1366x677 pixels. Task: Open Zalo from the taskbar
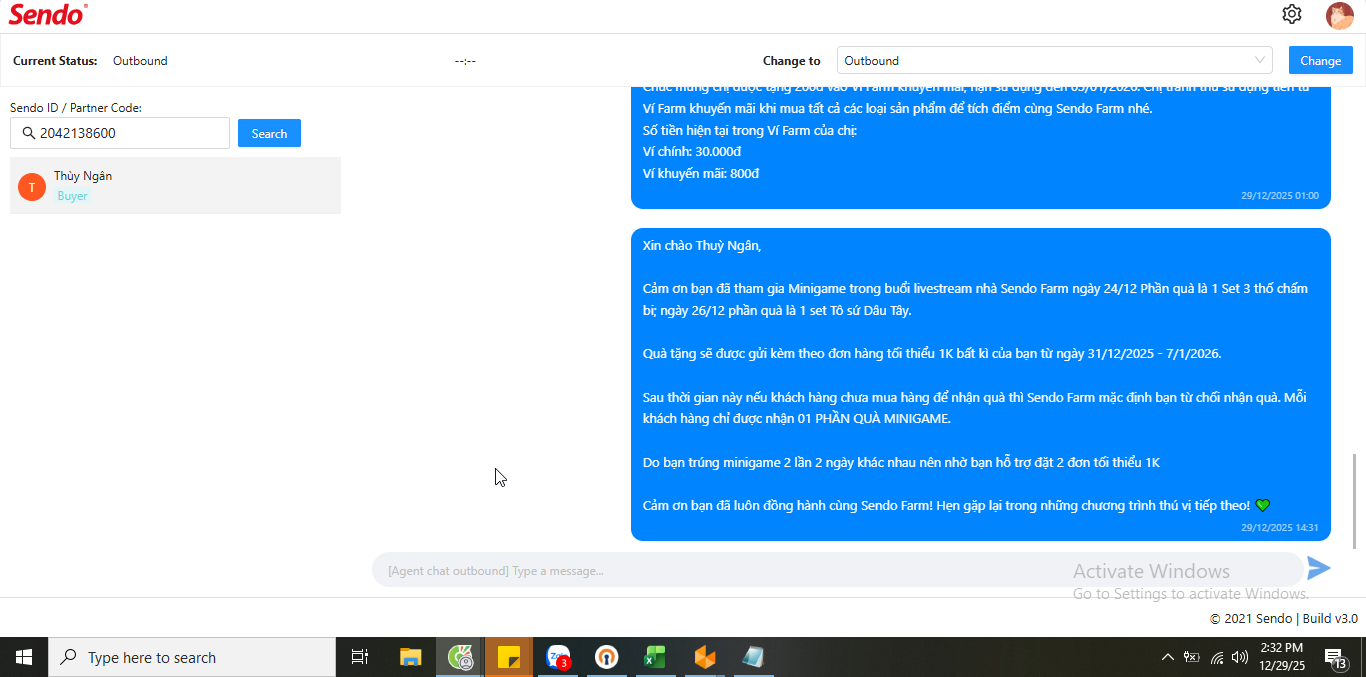click(558, 657)
